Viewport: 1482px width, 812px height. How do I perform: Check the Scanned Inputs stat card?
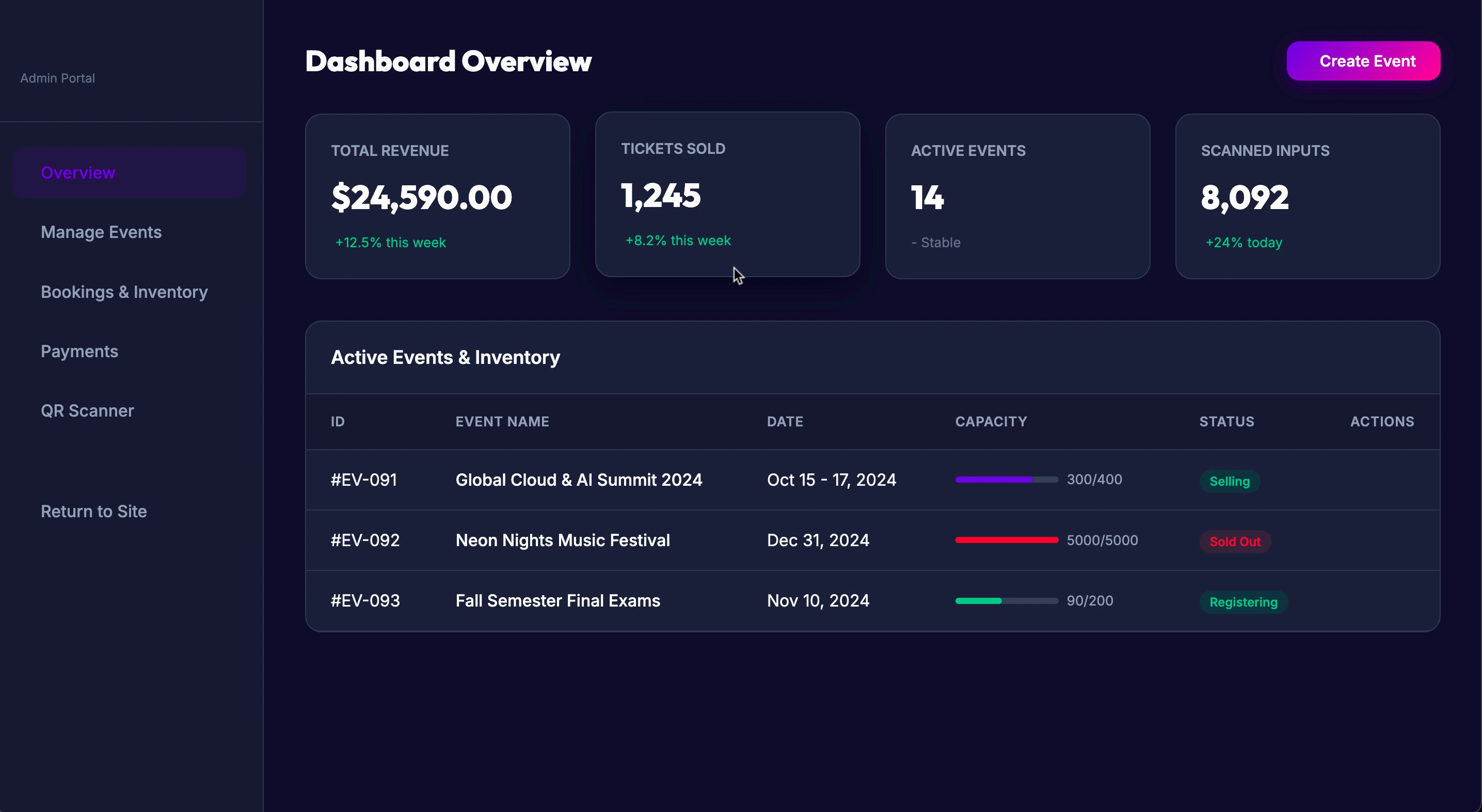pyautogui.click(x=1308, y=196)
